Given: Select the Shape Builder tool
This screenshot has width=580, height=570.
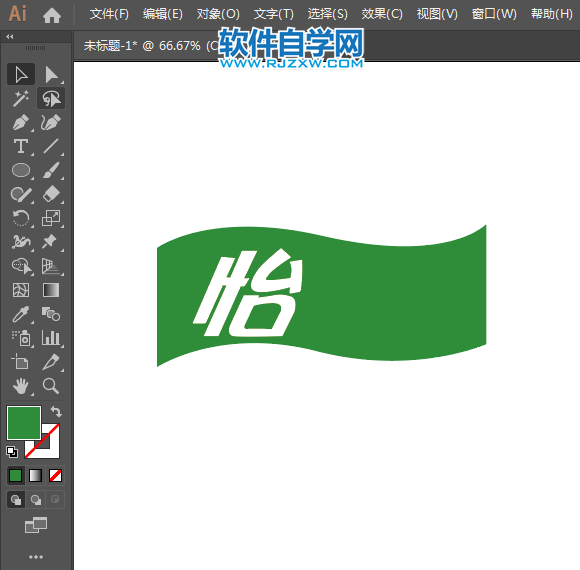Looking at the screenshot, I should [21, 266].
